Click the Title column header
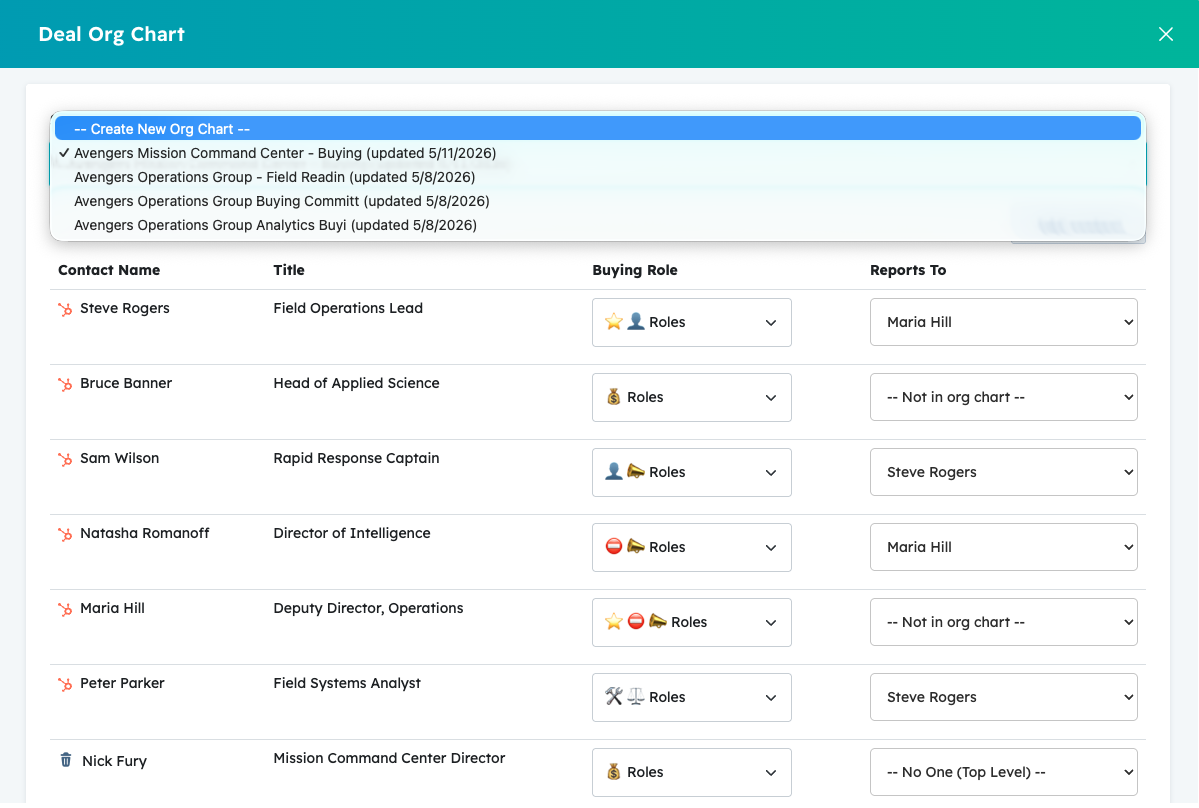The image size is (1199, 808). click(289, 270)
